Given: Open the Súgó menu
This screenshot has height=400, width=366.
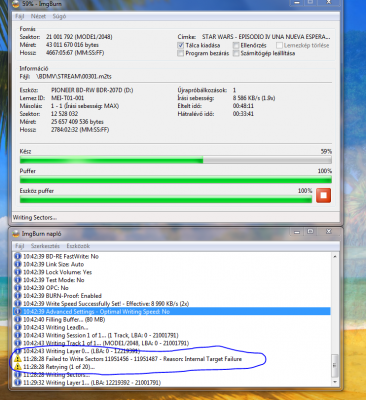Looking at the screenshot, I should tap(59, 16).
